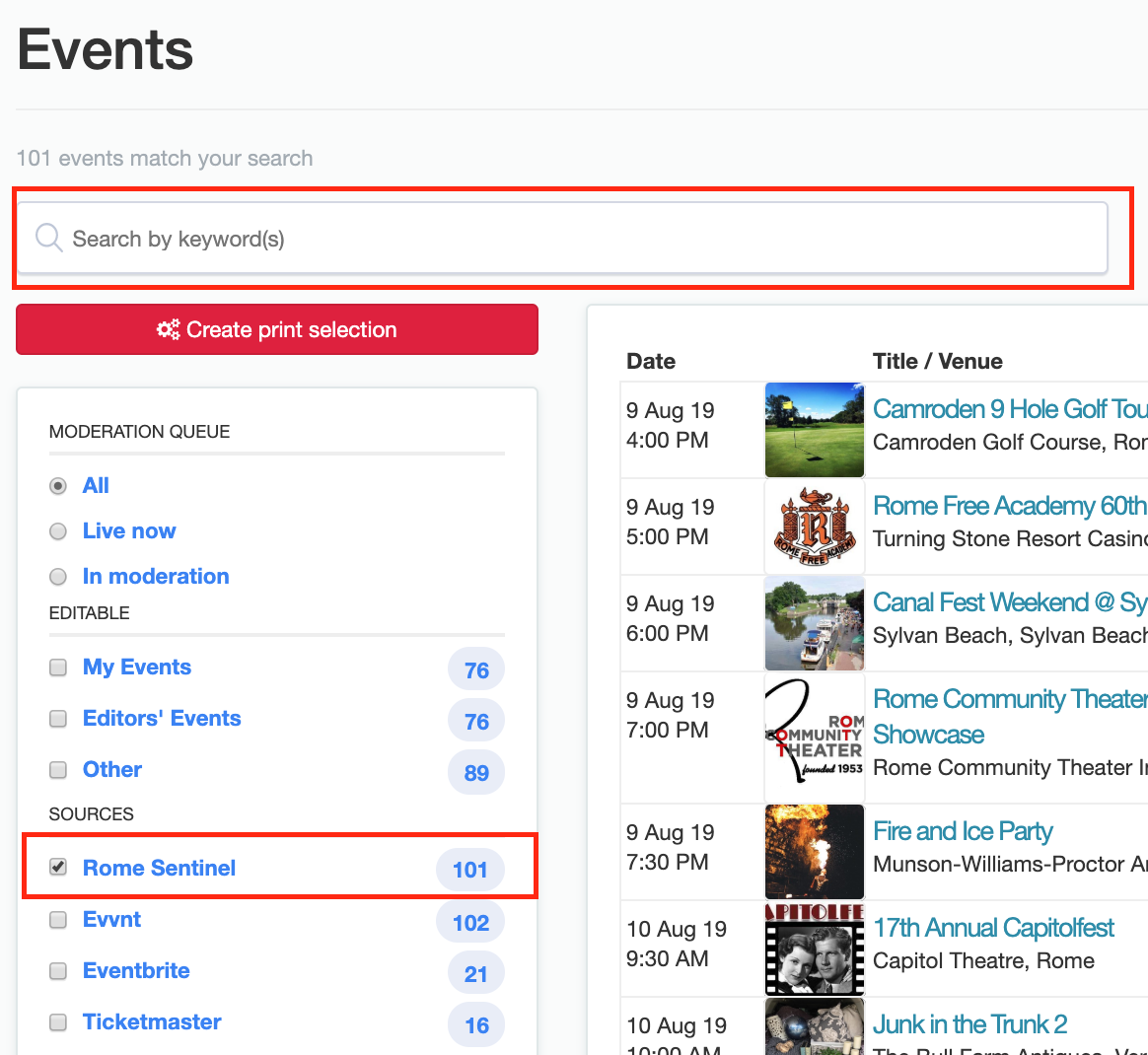
Task: Open the Rome Free Academy 60th event
Action: coord(1010,506)
